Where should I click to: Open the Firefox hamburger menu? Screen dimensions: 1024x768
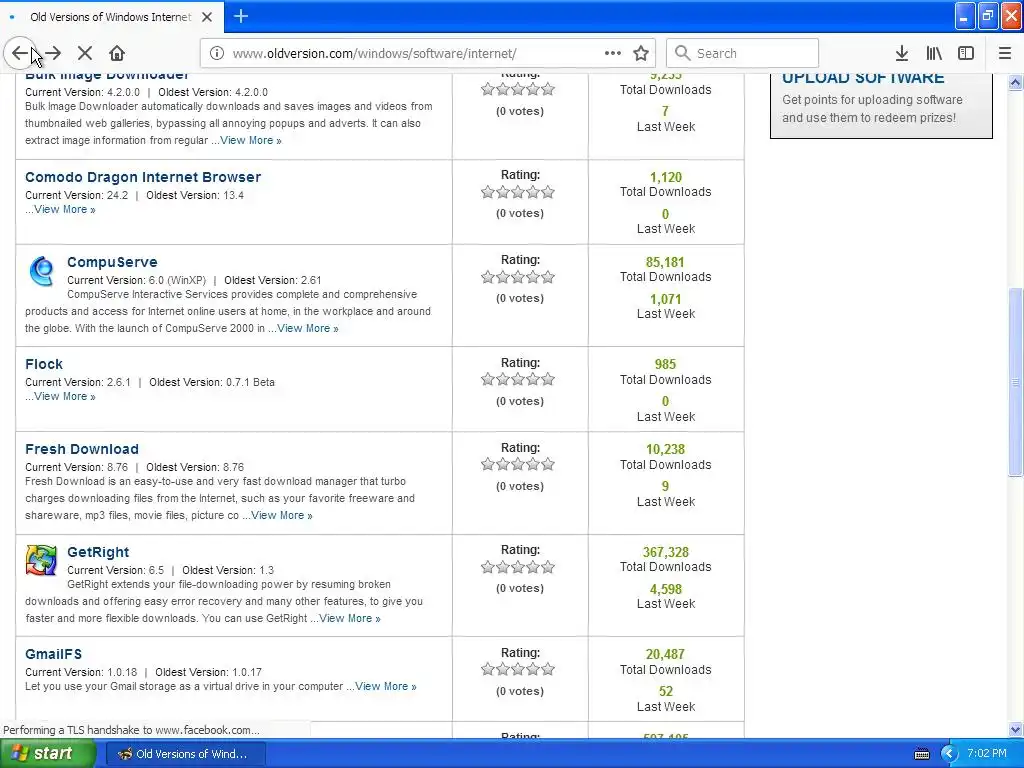[1005, 53]
